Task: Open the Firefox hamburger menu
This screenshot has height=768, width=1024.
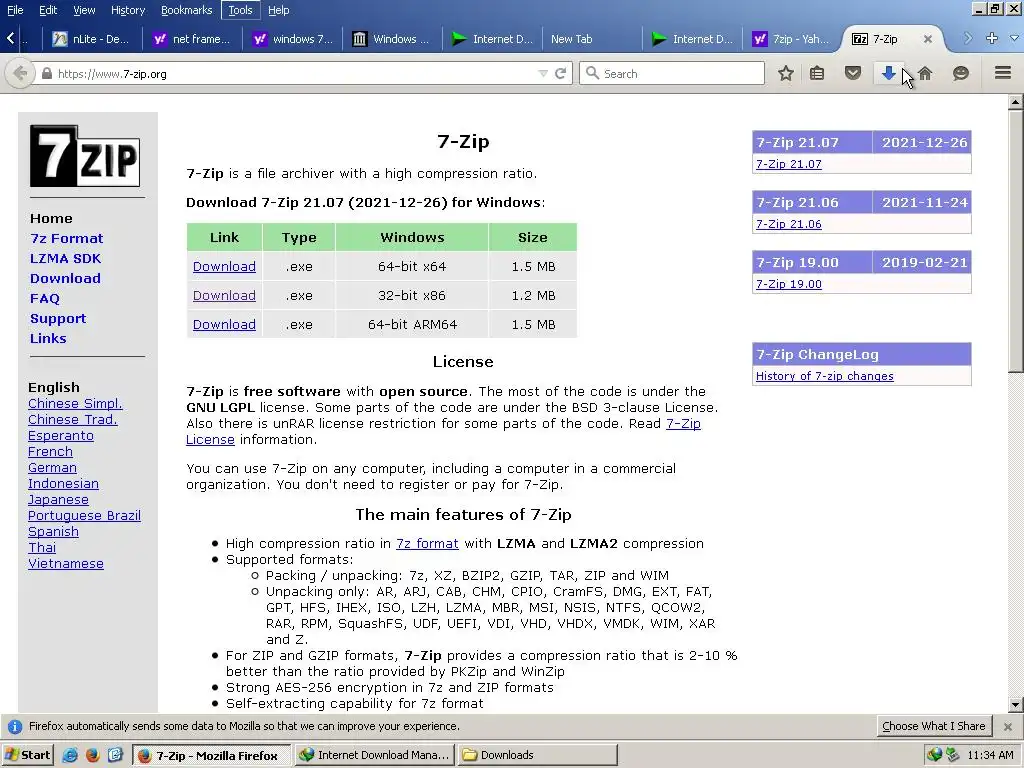Action: (1003, 72)
